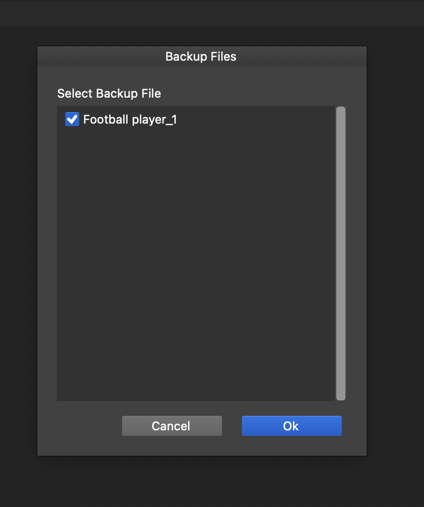This screenshot has width=424, height=507.
Task: Click the Cancel button
Action: pos(172,426)
